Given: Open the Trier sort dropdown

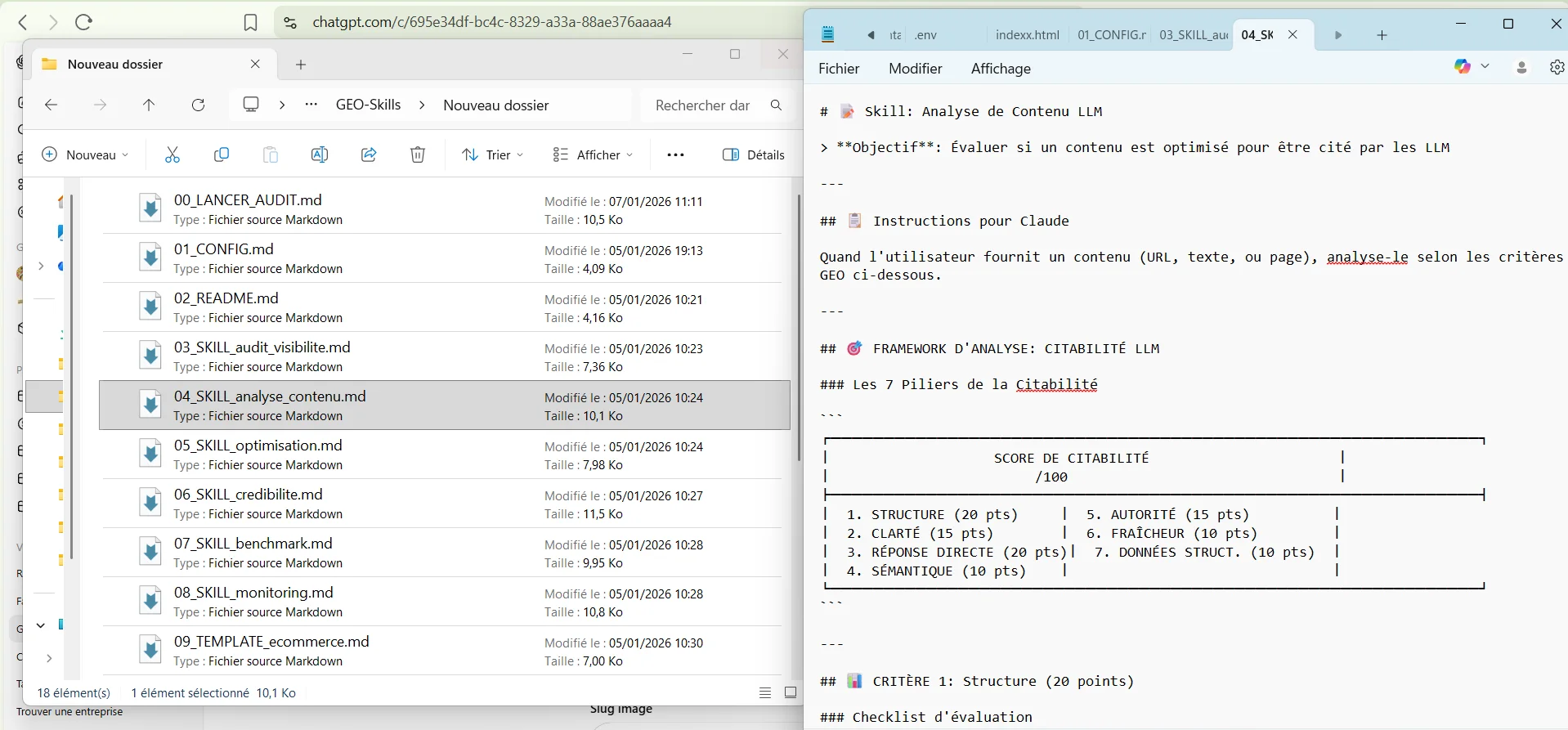Looking at the screenshot, I should 492,155.
